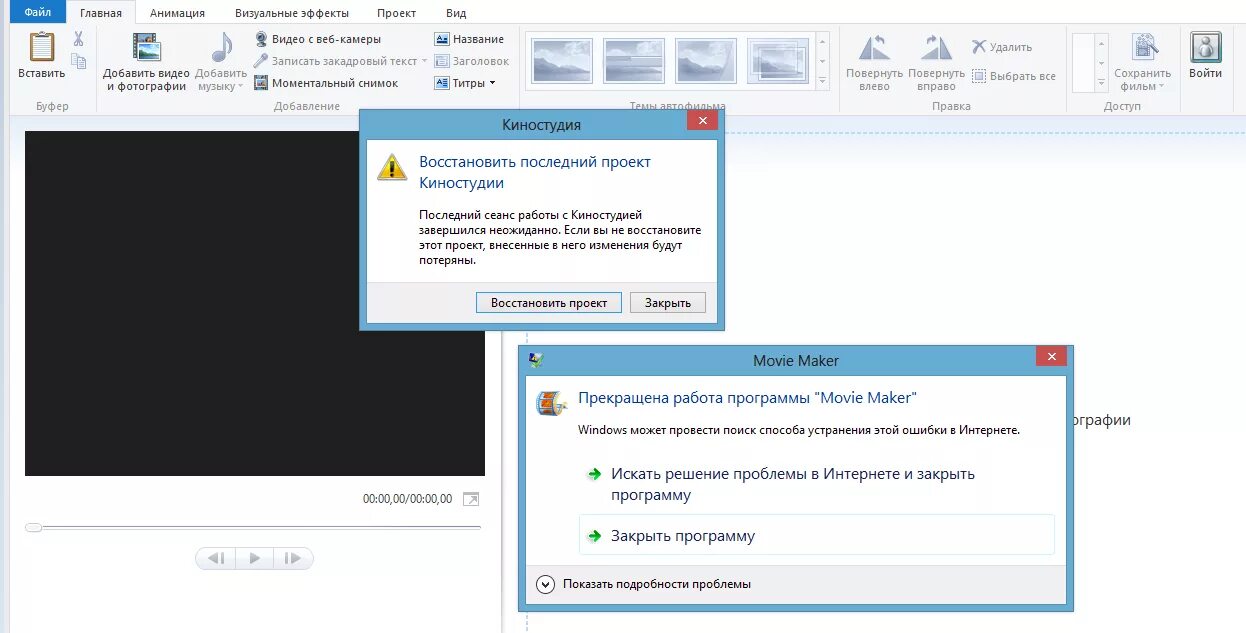This screenshot has height=633, width=1246.
Task: Open the Проект tab
Action: pos(397,13)
